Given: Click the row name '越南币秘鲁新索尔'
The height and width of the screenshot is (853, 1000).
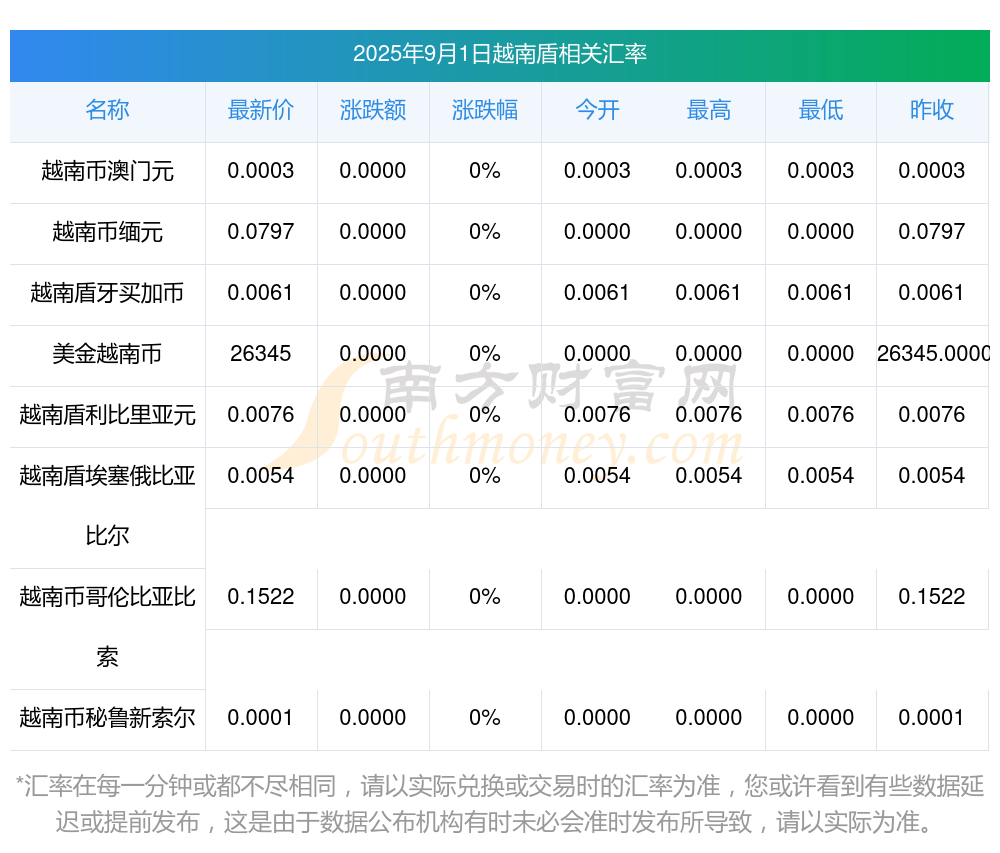Looking at the screenshot, I should coord(107,718).
